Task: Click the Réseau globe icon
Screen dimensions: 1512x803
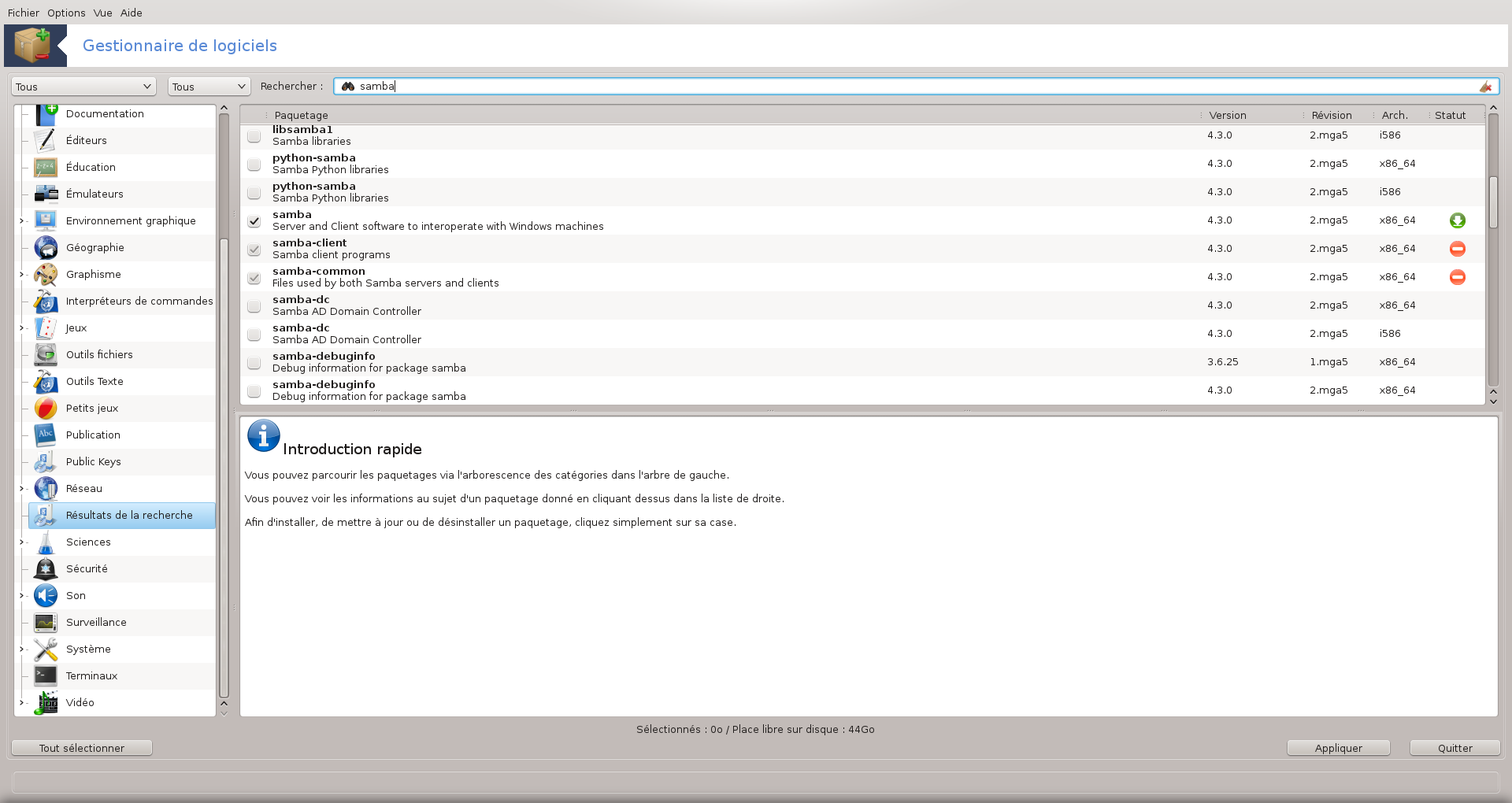Action: pyautogui.click(x=46, y=489)
